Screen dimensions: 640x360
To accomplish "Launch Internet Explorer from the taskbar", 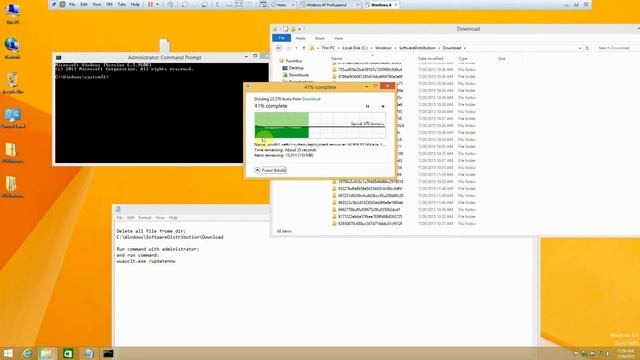I will tap(27, 353).
